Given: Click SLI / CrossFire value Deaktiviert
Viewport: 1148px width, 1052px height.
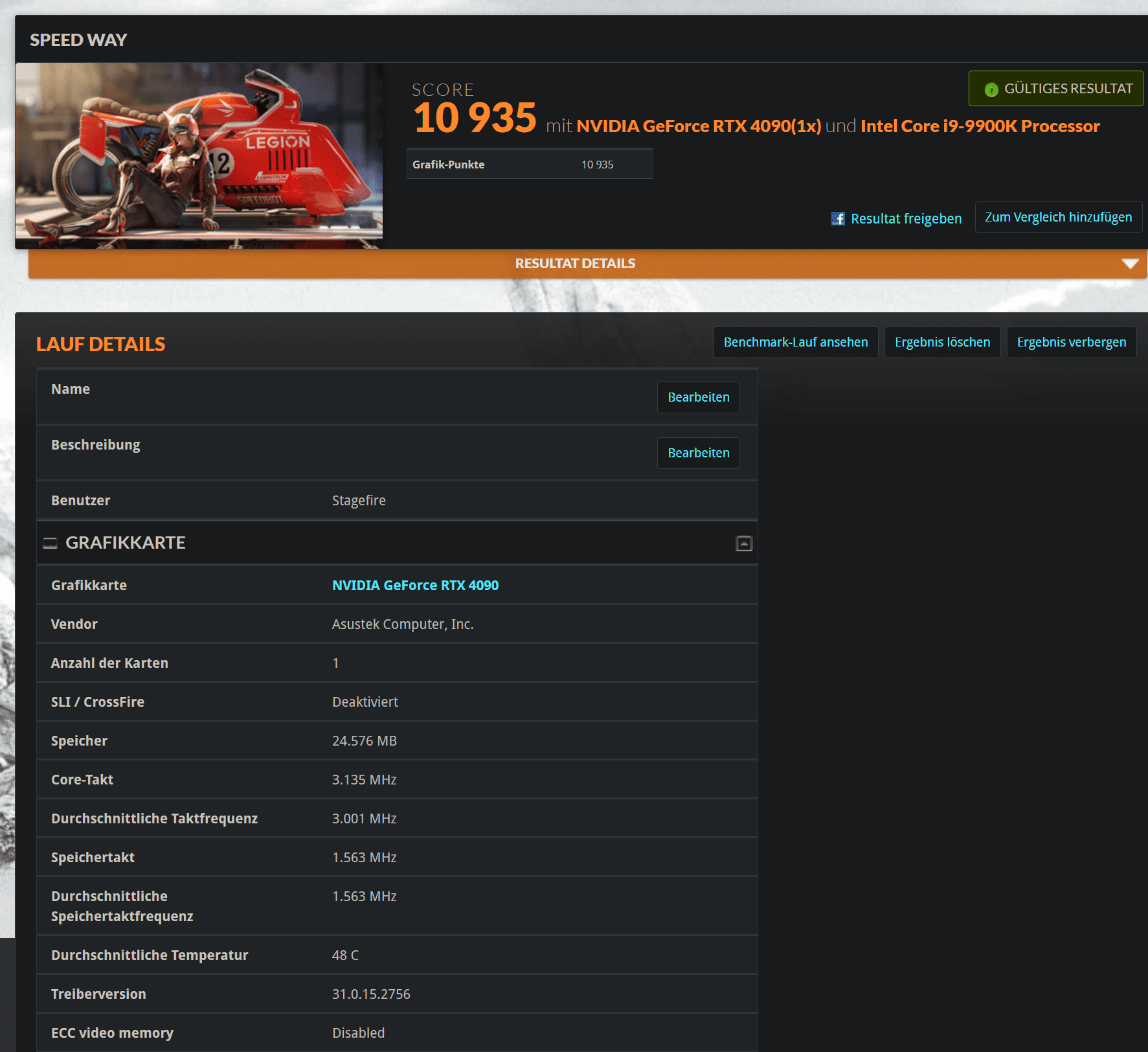Looking at the screenshot, I should click(365, 702).
